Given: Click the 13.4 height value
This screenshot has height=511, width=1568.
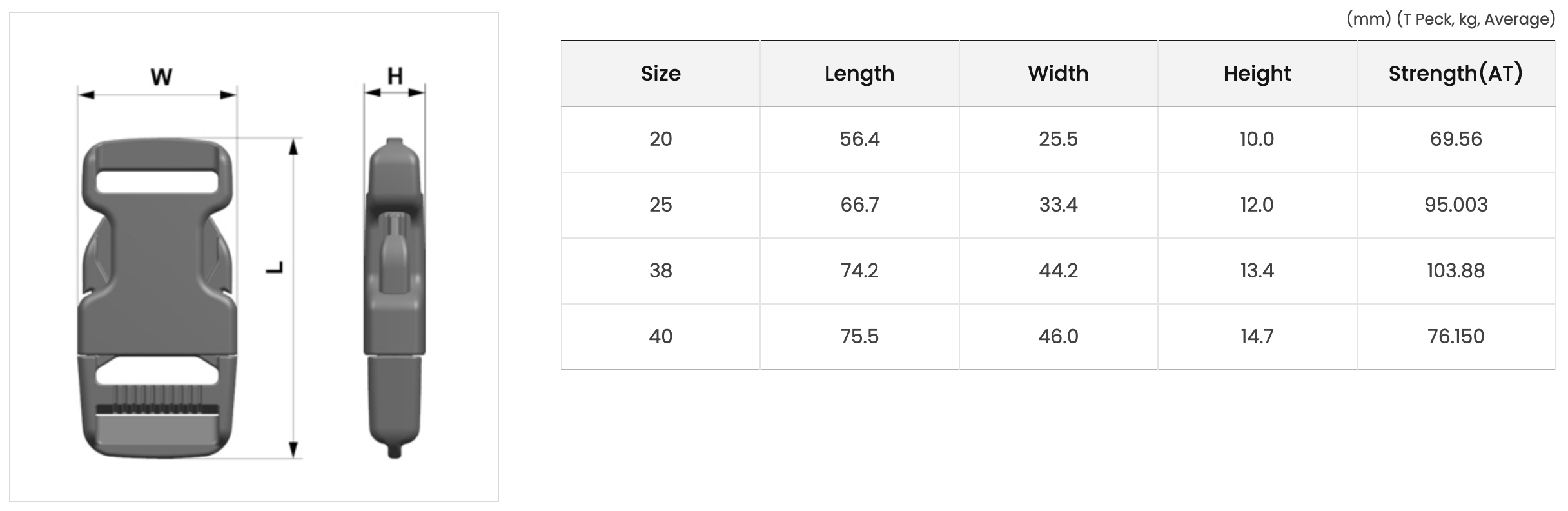Looking at the screenshot, I should (x=1257, y=271).
